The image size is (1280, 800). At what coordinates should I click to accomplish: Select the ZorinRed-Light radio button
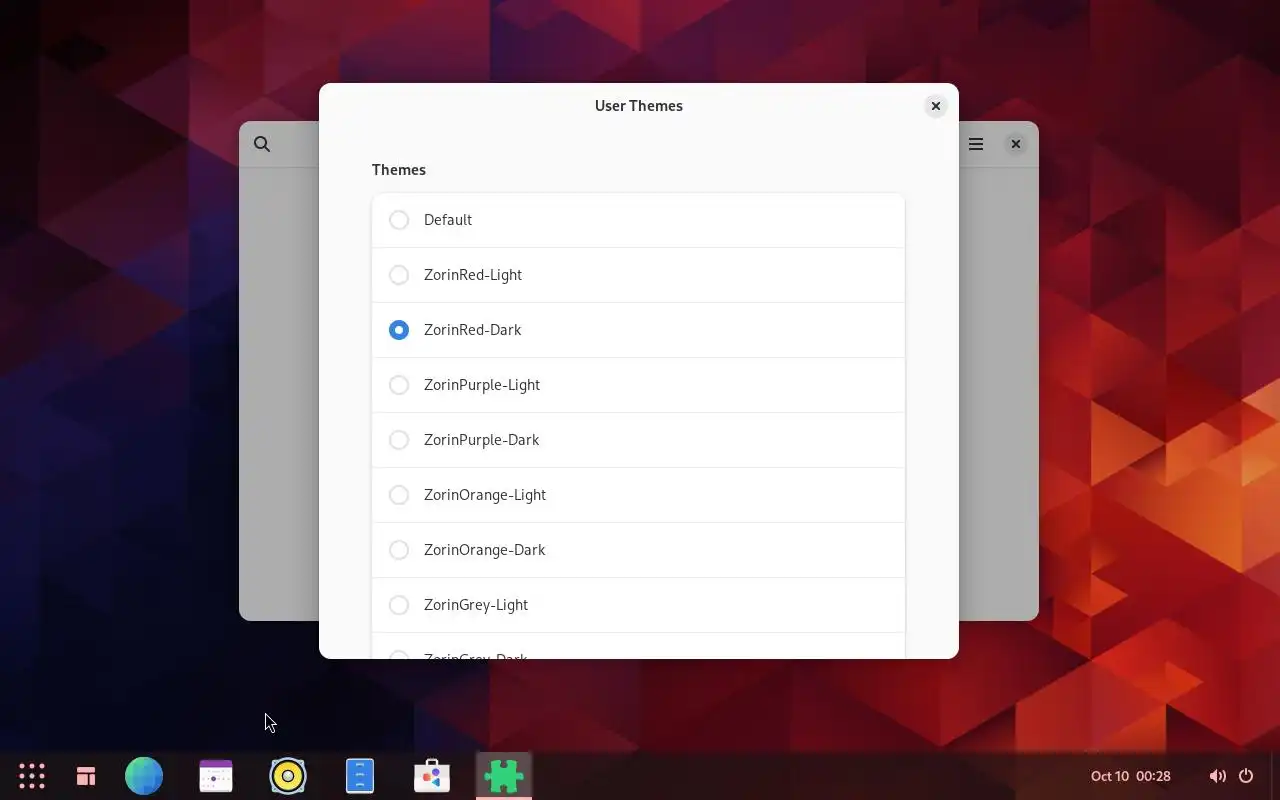pyautogui.click(x=399, y=275)
